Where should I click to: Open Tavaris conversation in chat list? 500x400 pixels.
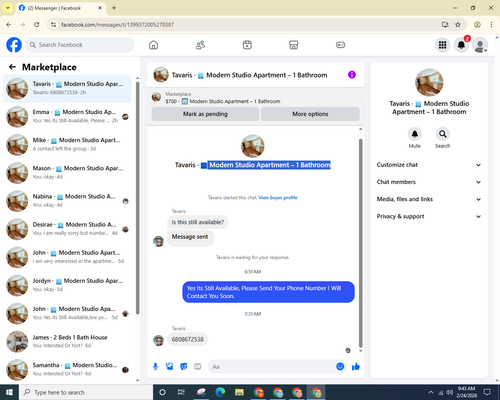point(67,89)
